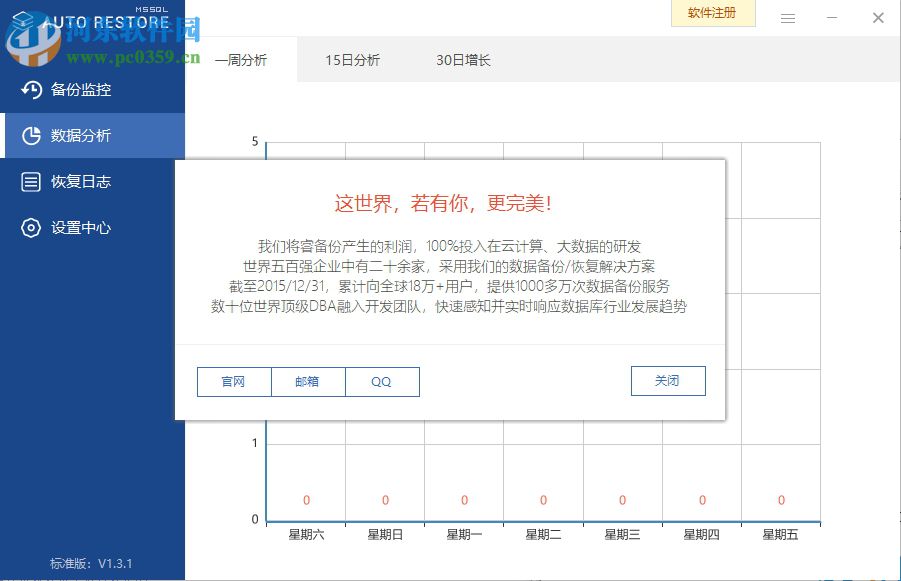Viewport: 901px width, 581px height.
Task: Open the hamburger menu near window controls
Action: pos(788,17)
